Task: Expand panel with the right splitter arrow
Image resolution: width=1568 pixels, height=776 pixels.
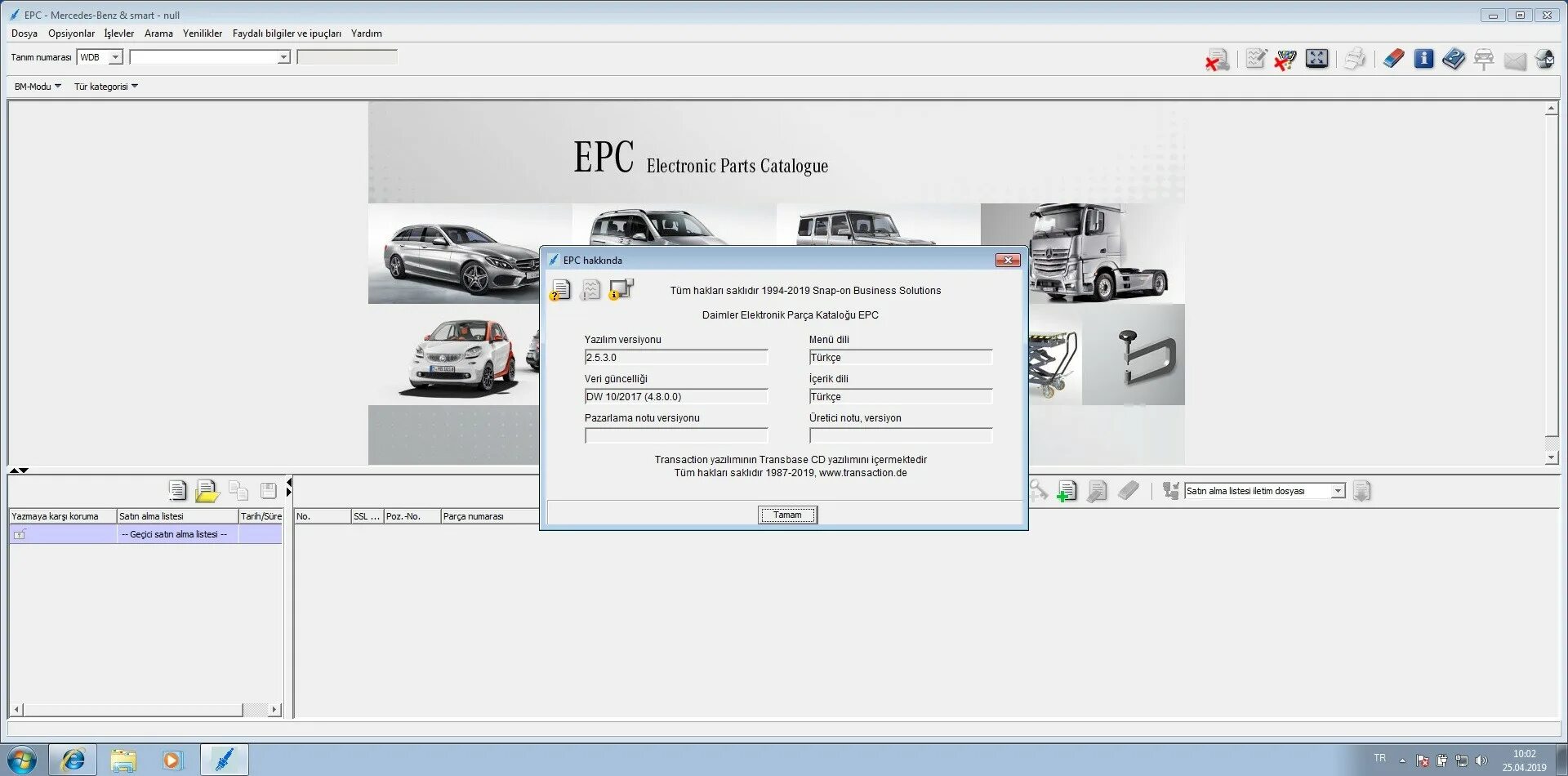Action: point(289,493)
